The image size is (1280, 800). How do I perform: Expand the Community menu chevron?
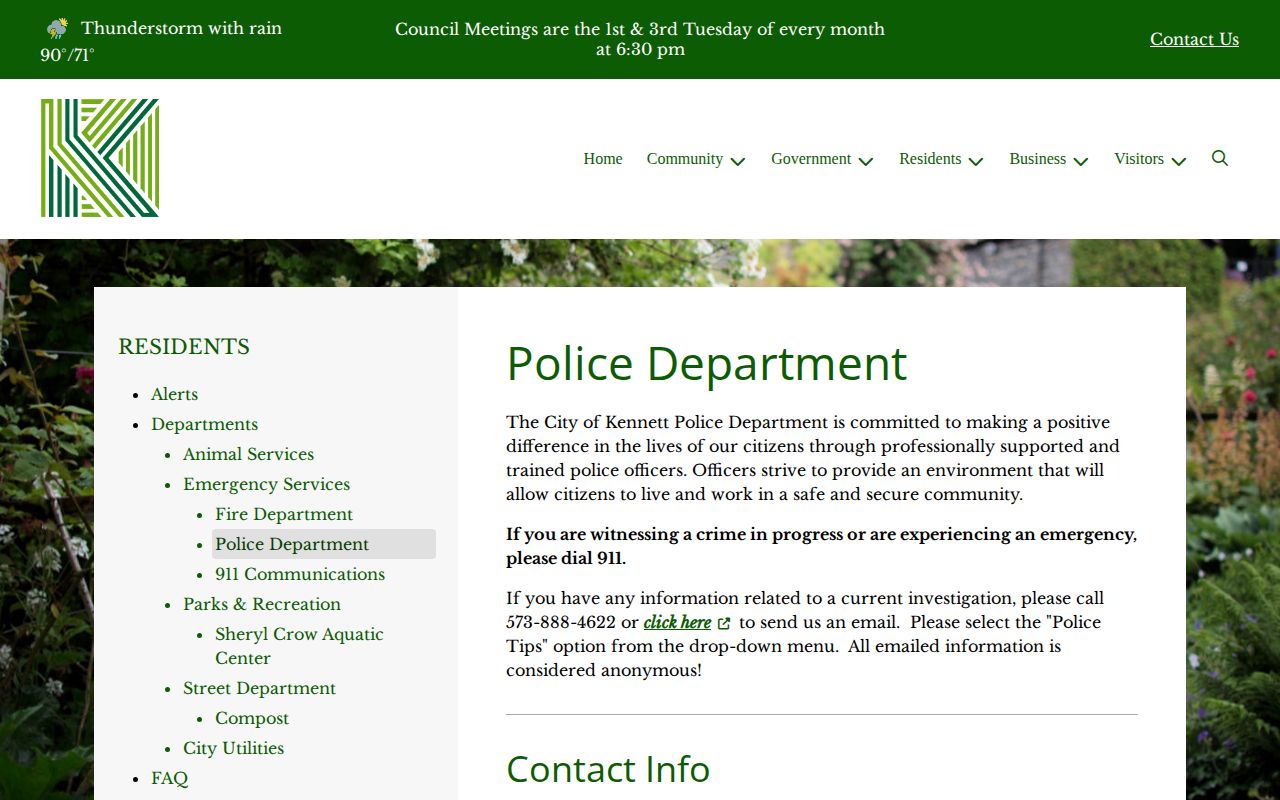click(738, 161)
